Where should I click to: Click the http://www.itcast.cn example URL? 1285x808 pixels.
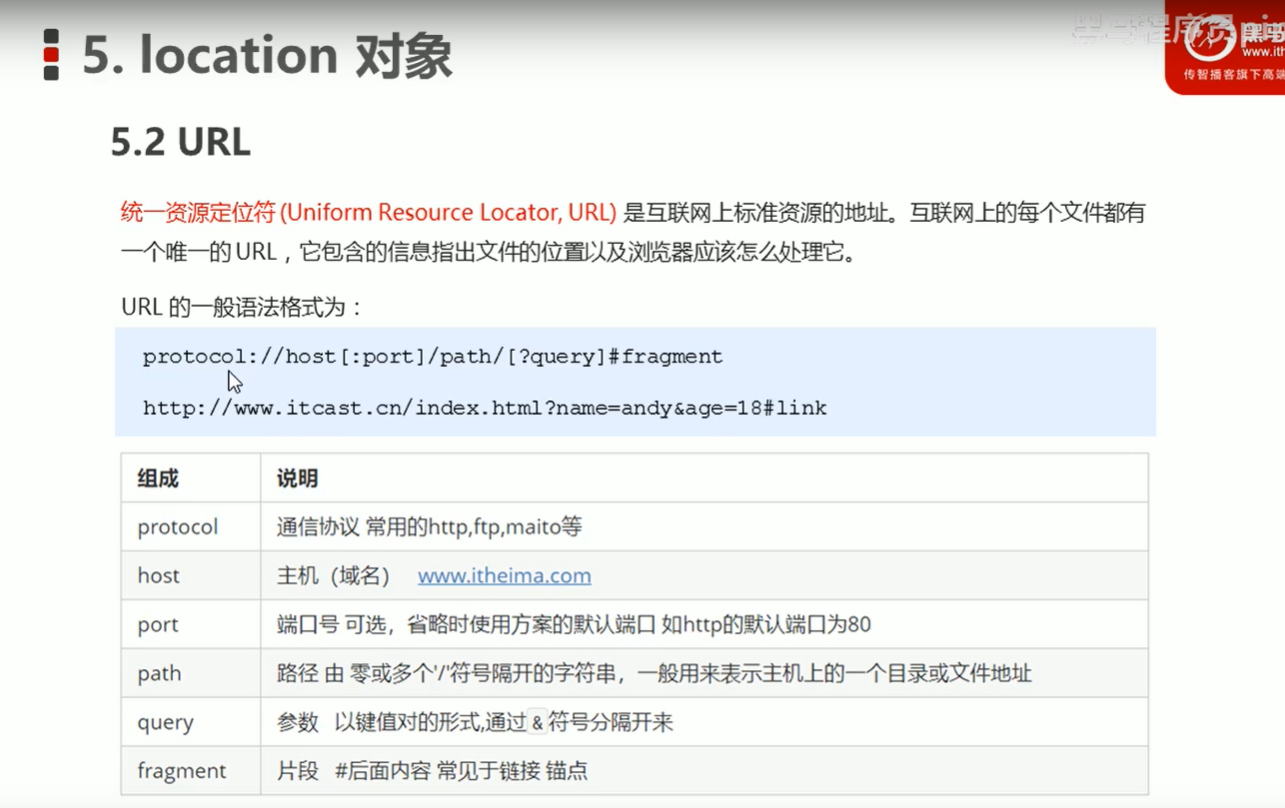click(484, 408)
